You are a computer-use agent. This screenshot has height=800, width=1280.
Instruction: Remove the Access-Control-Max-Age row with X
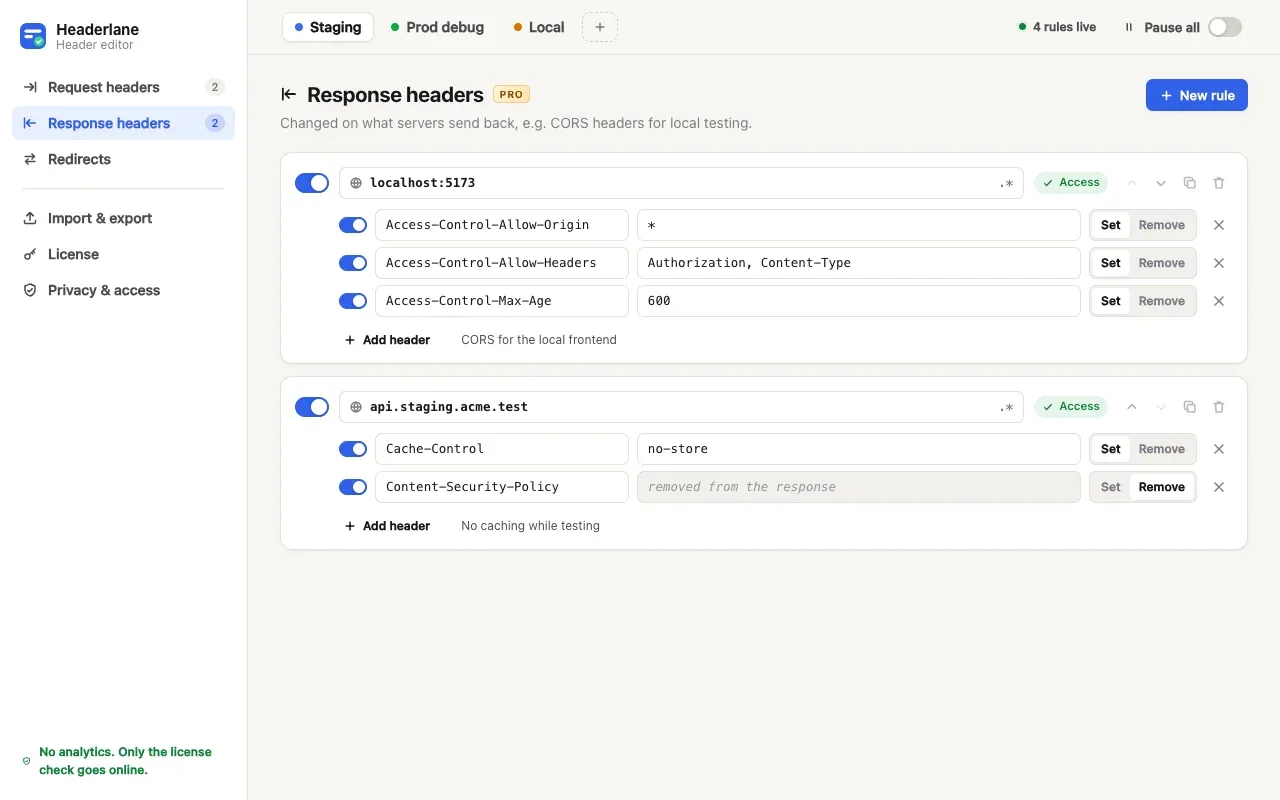1219,301
